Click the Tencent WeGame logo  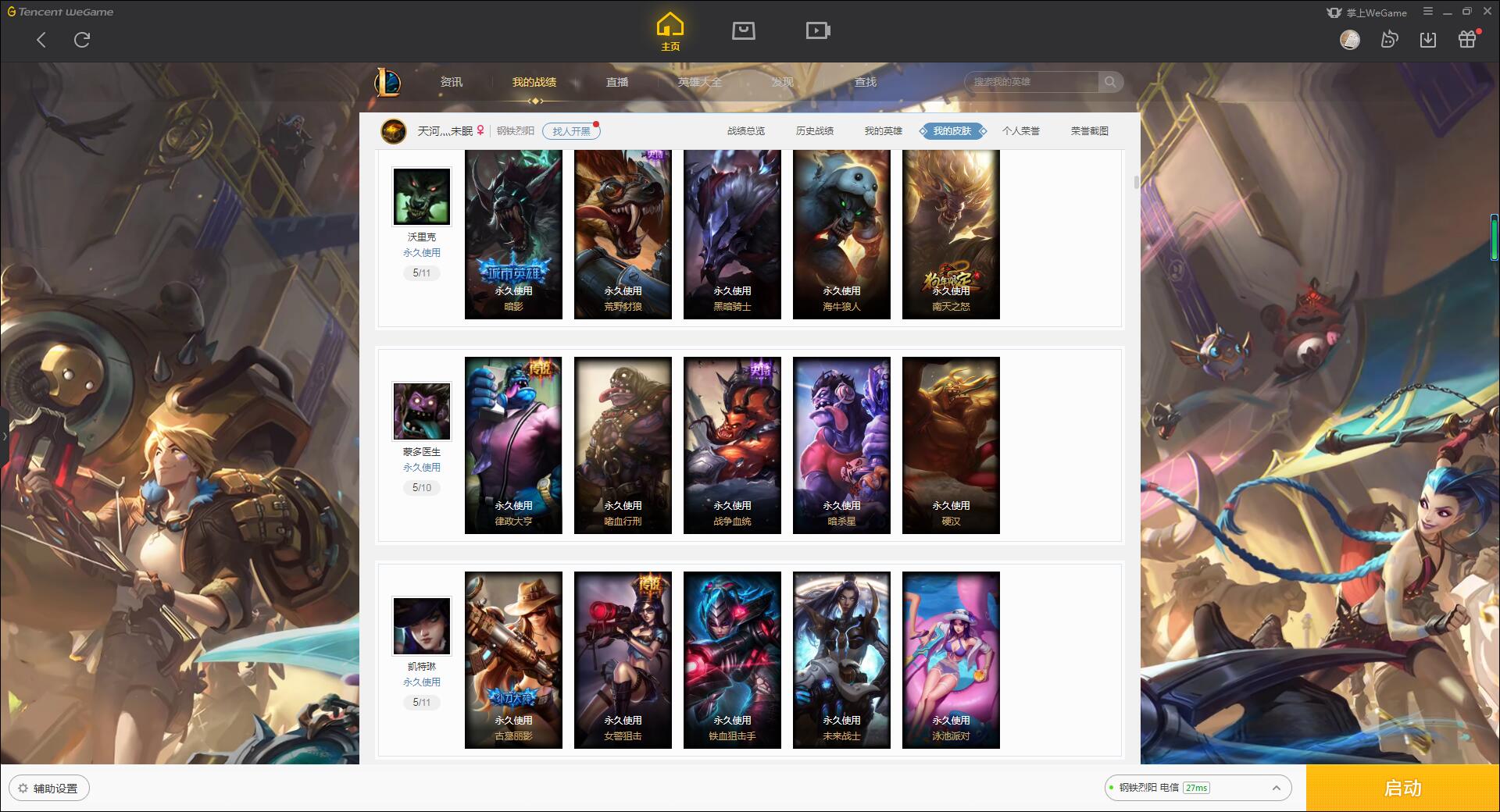[61, 12]
